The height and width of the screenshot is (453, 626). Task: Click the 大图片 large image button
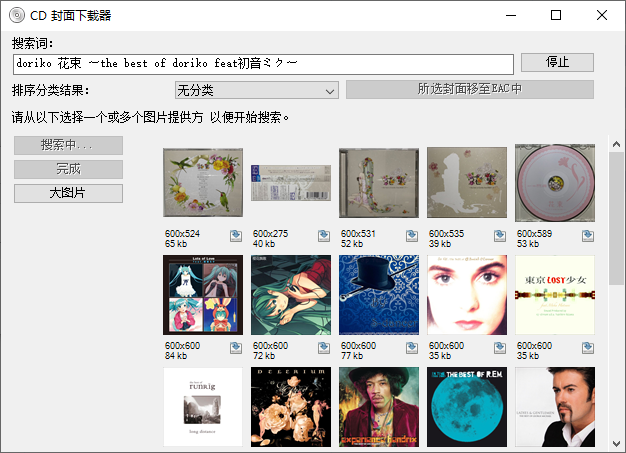click(x=68, y=193)
